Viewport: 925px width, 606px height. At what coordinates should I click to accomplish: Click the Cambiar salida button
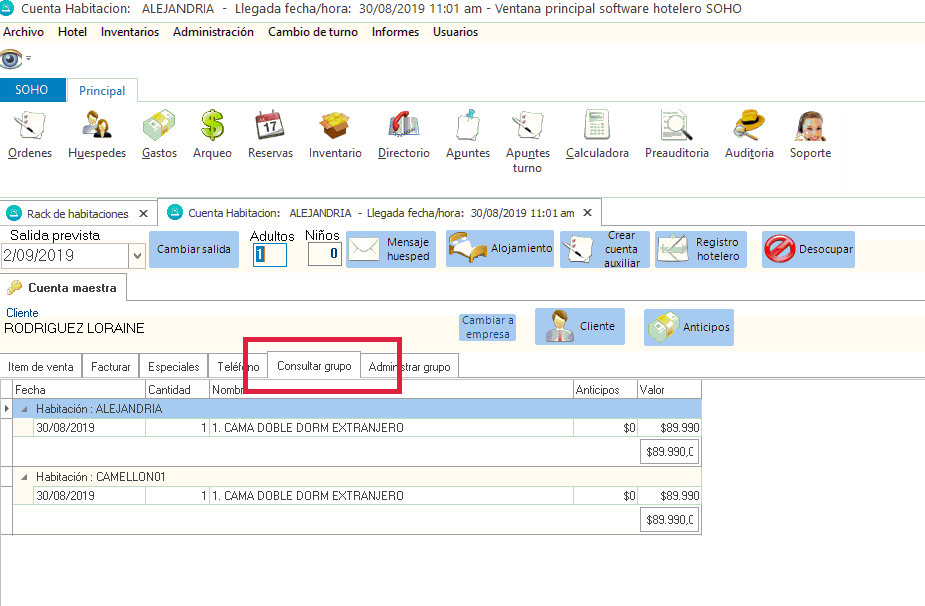pyautogui.click(x=194, y=250)
